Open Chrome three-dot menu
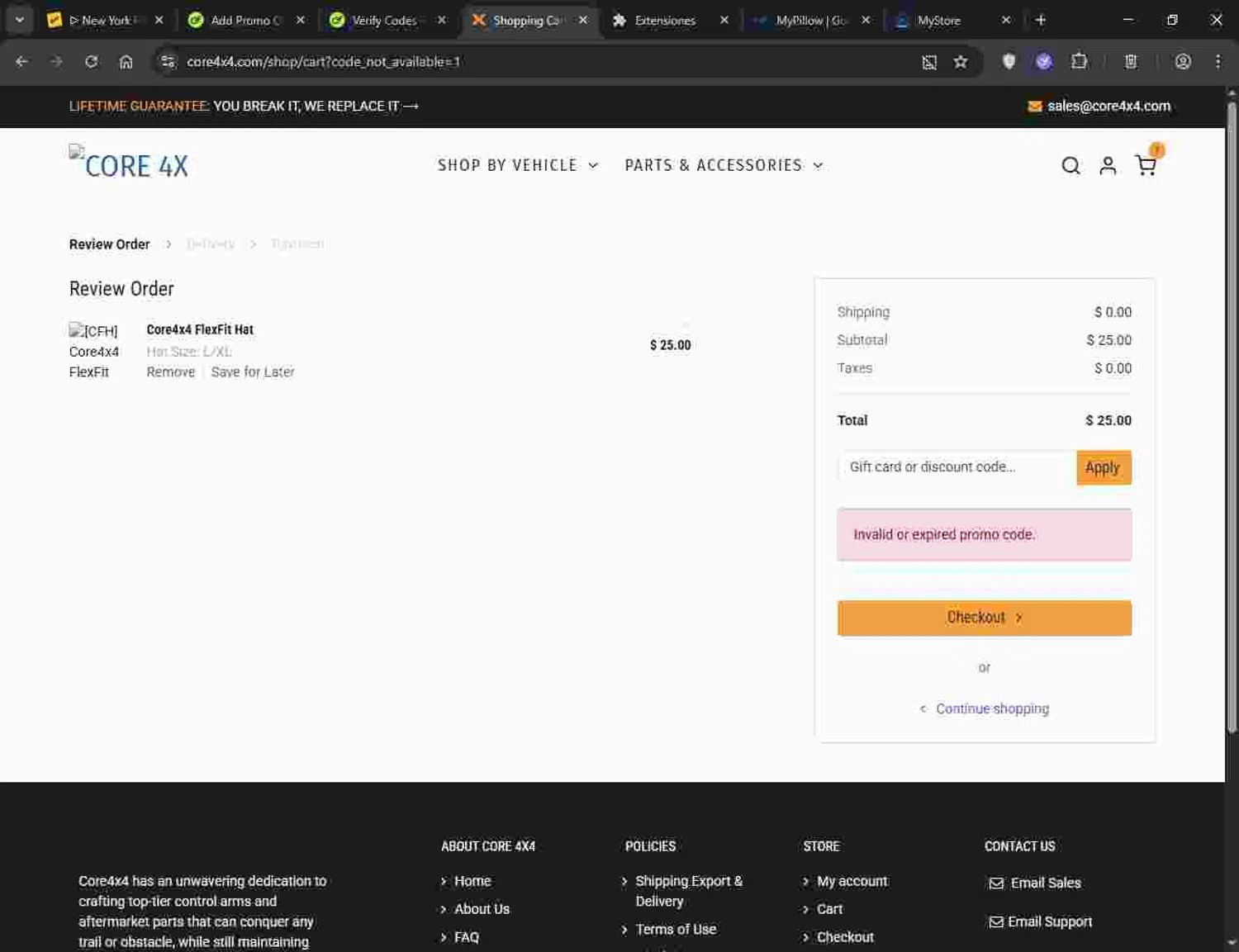1239x952 pixels. coord(1218,61)
